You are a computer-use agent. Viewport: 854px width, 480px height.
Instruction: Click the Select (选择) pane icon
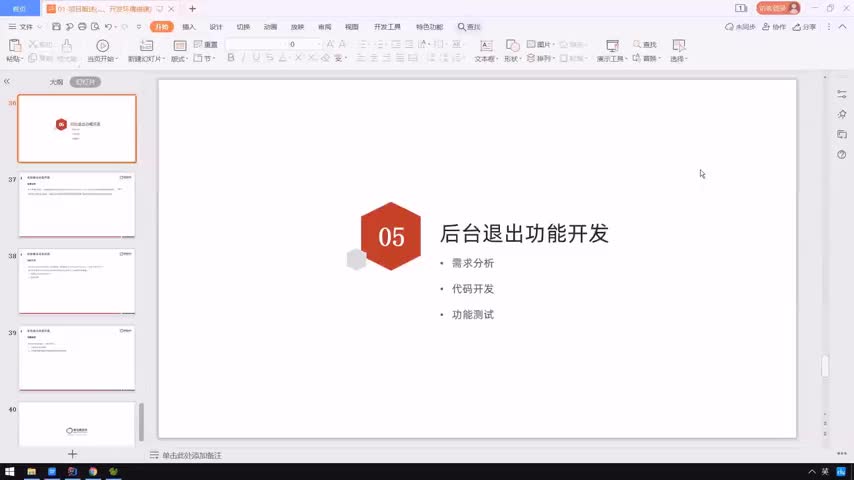click(679, 46)
